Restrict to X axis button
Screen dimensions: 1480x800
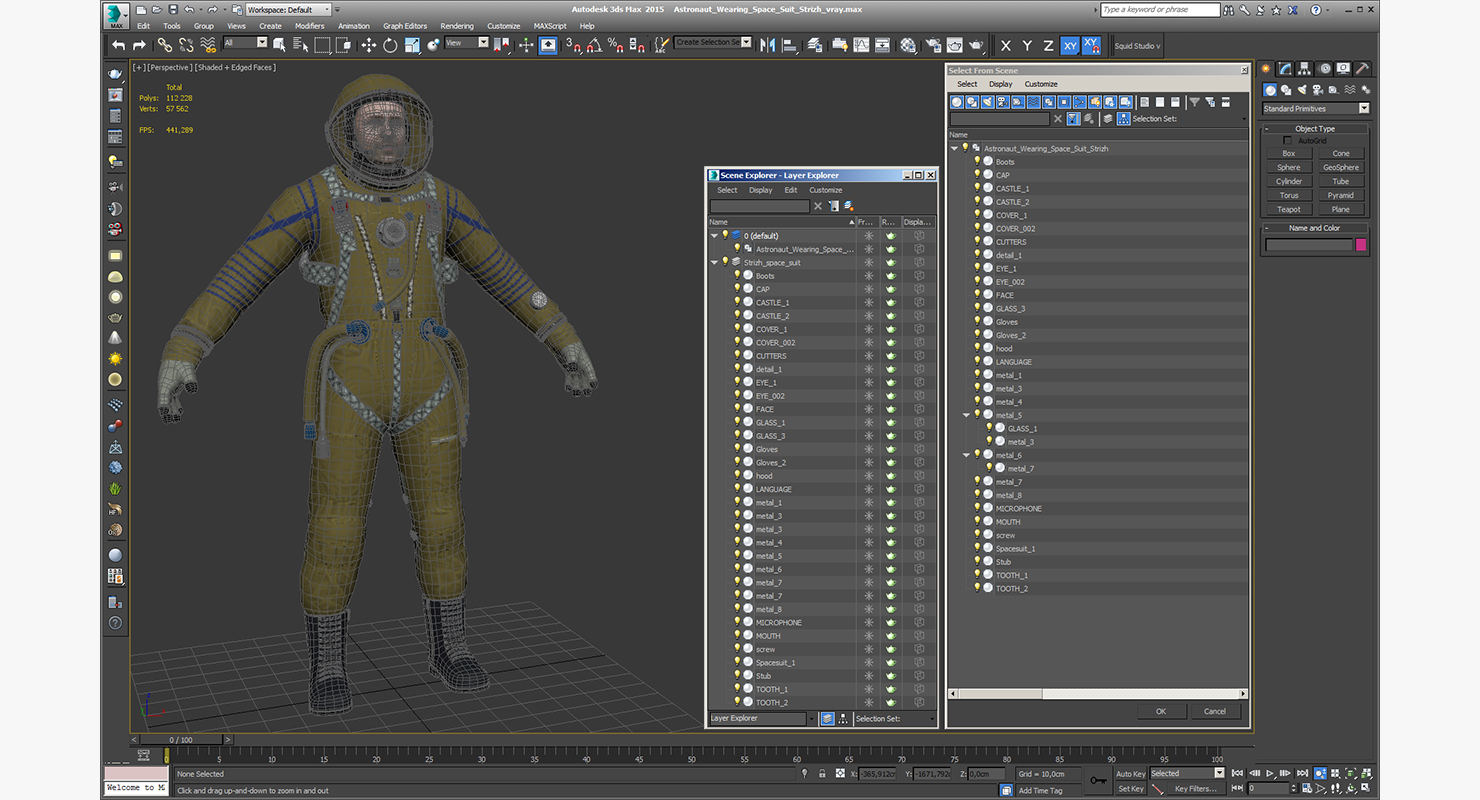(x=1006, y=45)
